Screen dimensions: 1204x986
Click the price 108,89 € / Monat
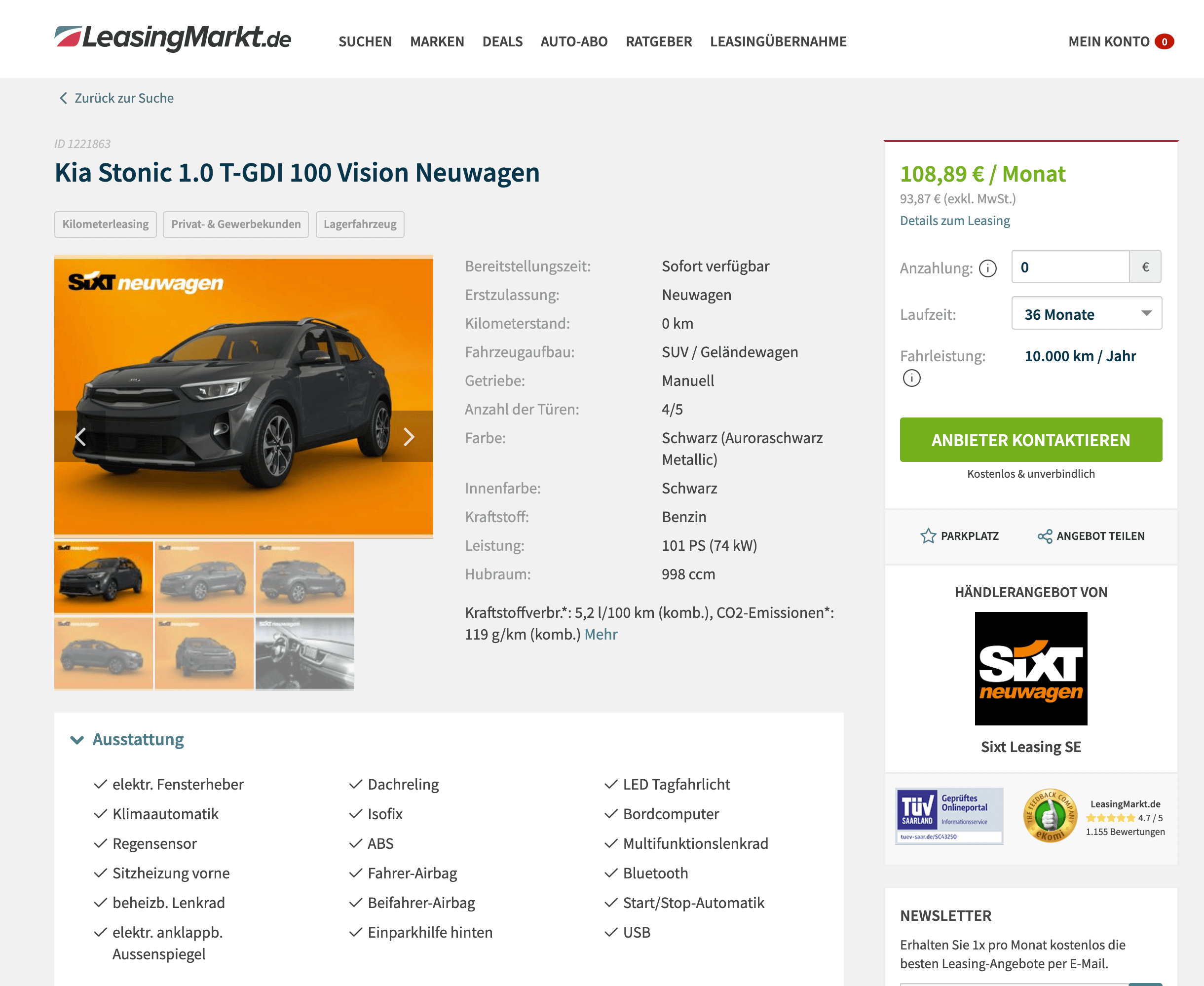coord(982,174)
